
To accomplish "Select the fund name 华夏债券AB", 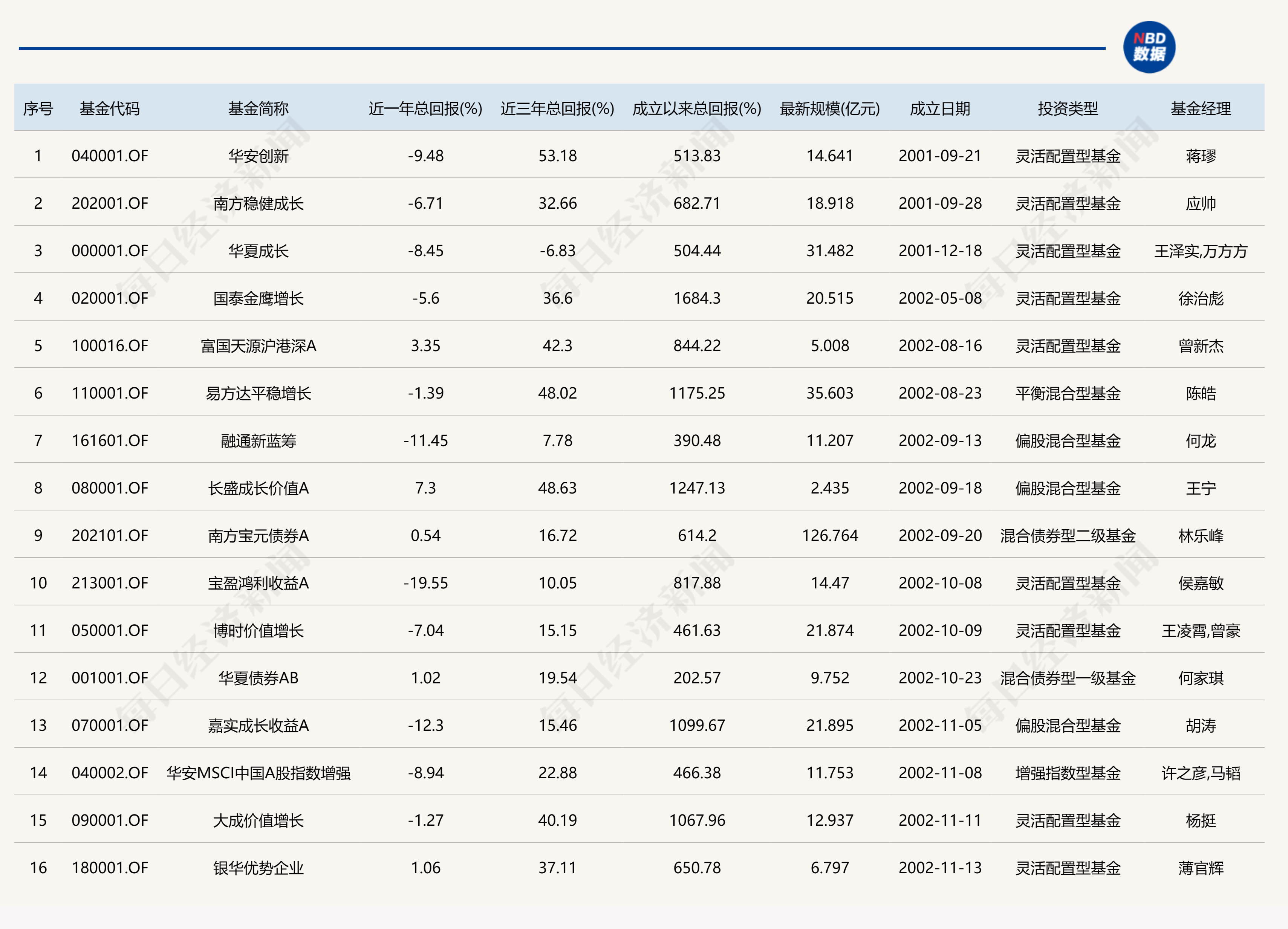I will pos(259,678).
